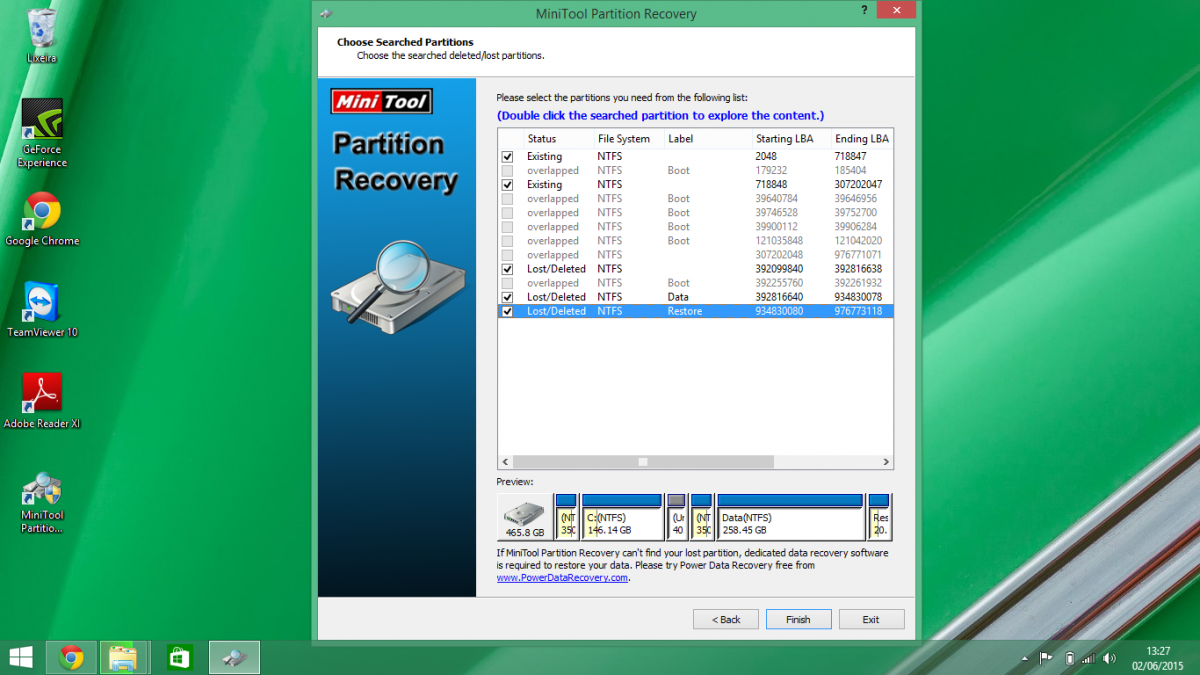Select overlapped row ending LBA 185404
This screenshot has width=1200, height=675.
[695, 171]
